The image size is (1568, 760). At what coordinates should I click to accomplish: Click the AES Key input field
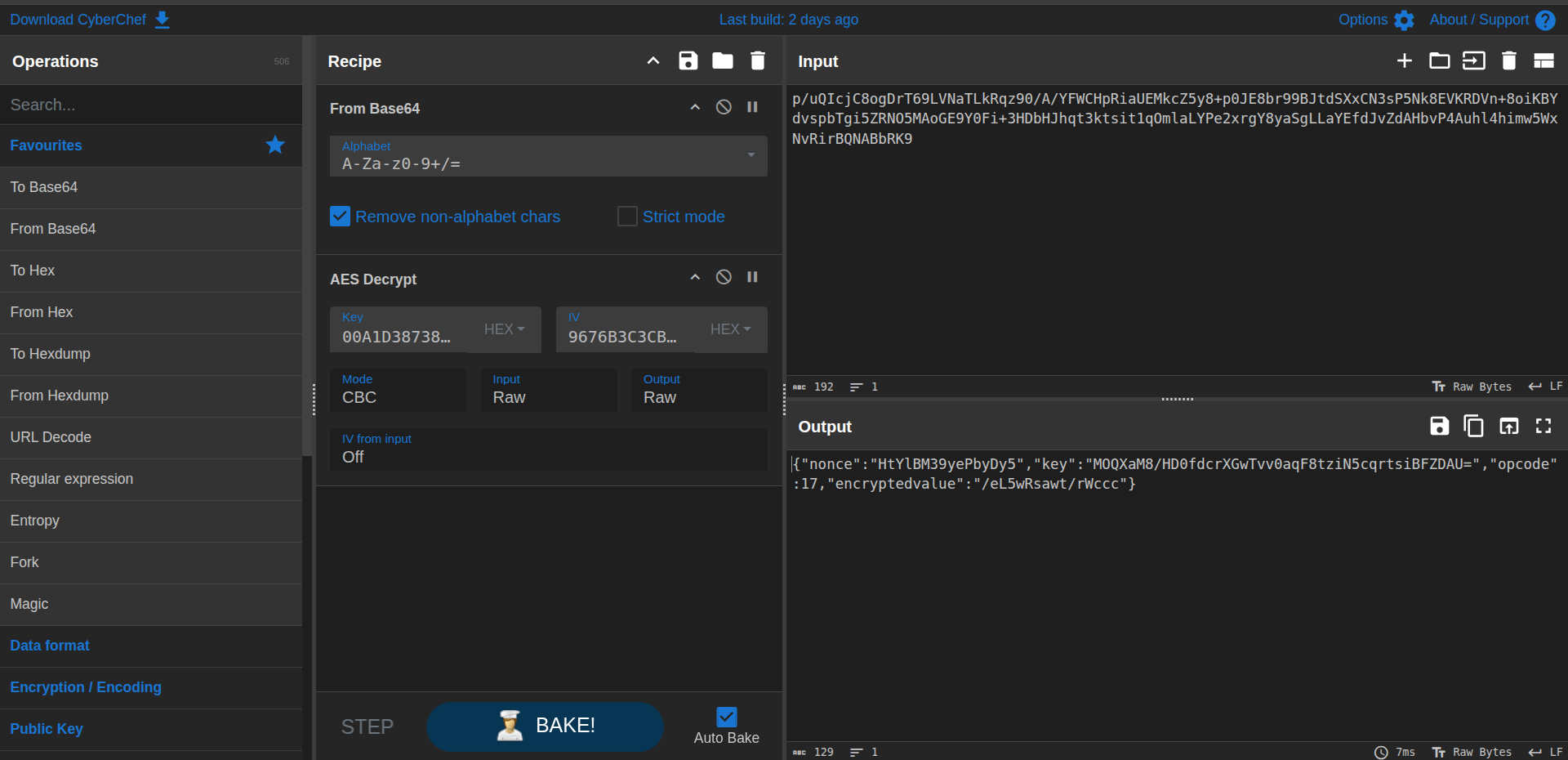pos(399,329)
